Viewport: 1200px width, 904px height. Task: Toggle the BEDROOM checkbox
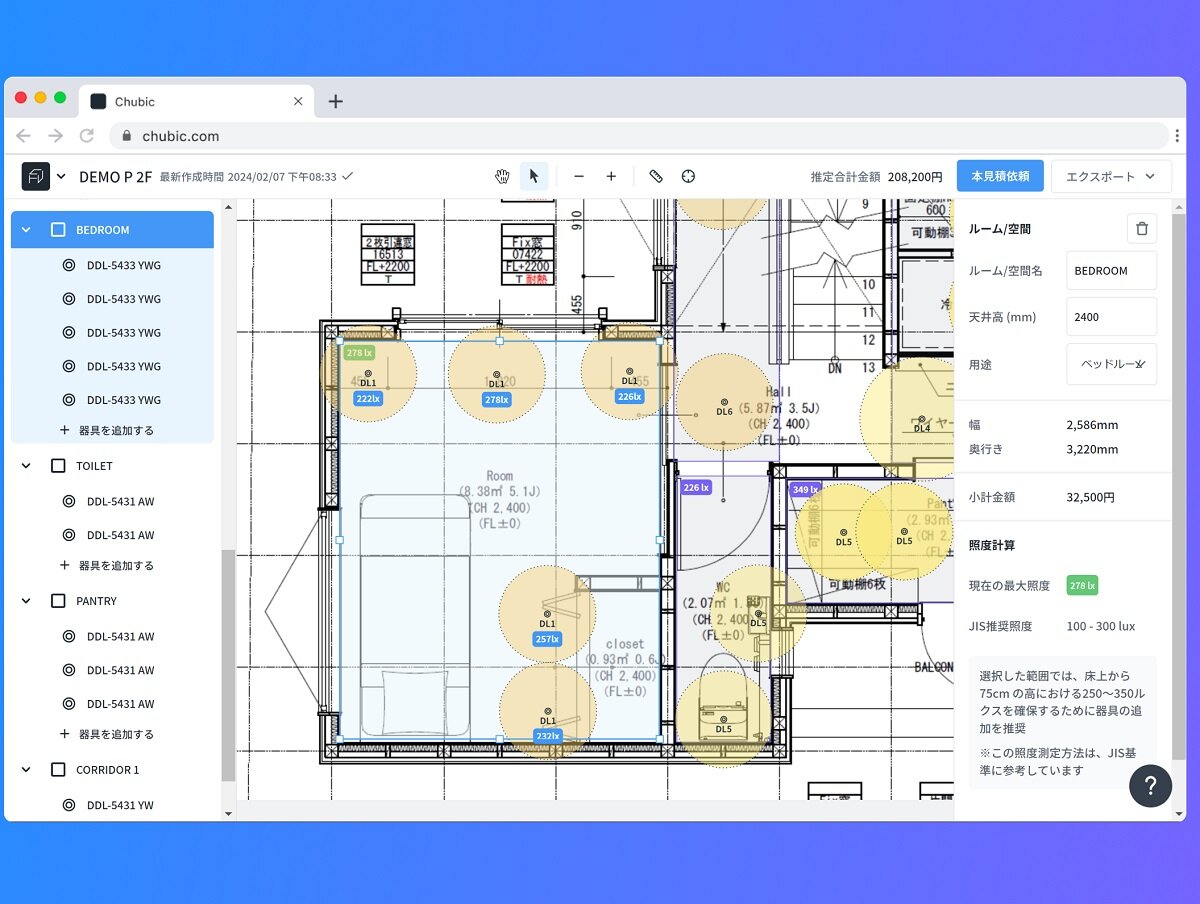click(58, 229)
